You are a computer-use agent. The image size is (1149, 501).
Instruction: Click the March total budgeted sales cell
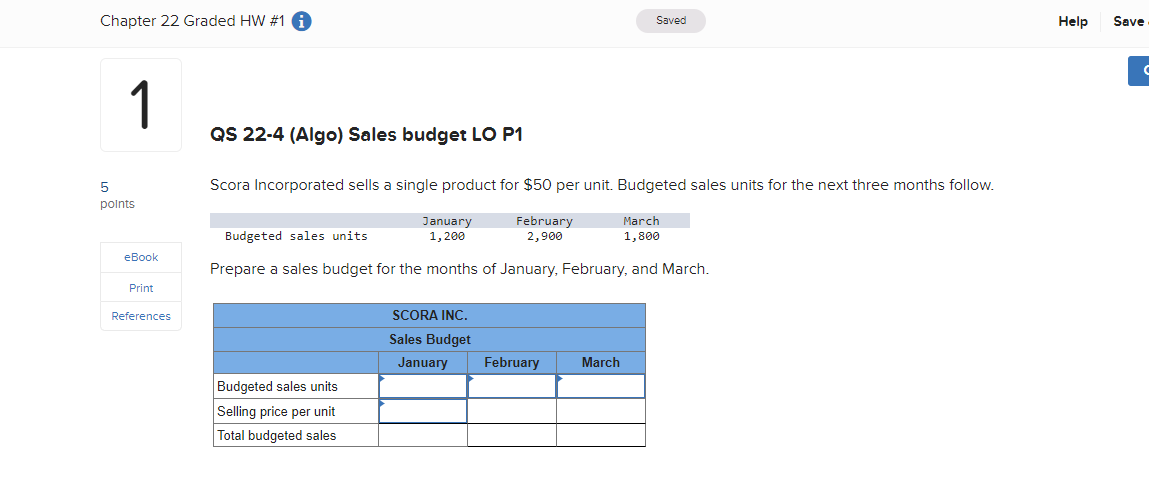tap(601, 435)
